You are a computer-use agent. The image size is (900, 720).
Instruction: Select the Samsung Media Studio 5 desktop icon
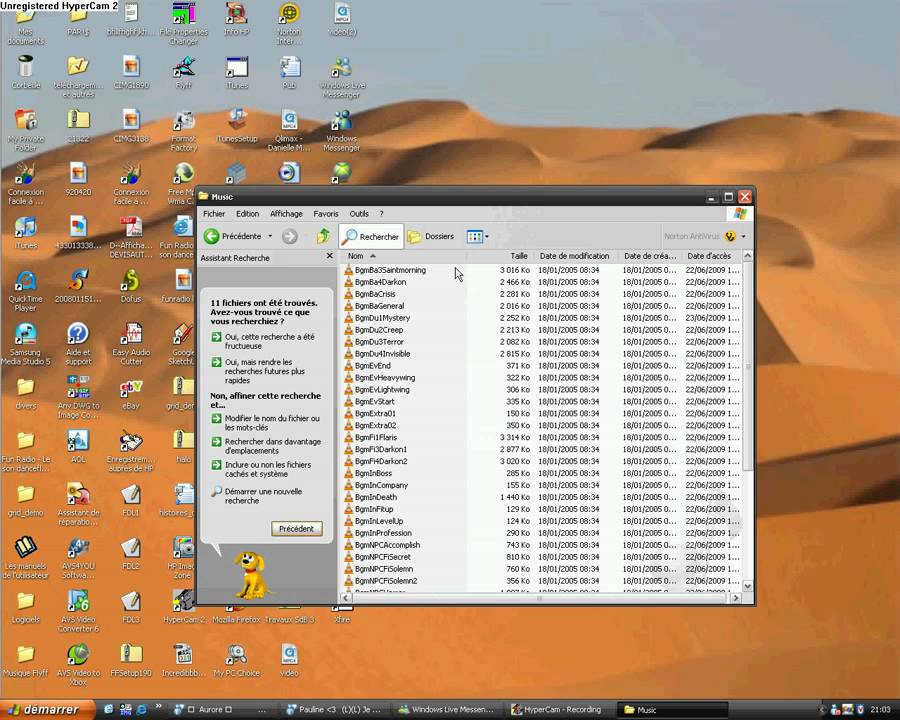(26, 343)
